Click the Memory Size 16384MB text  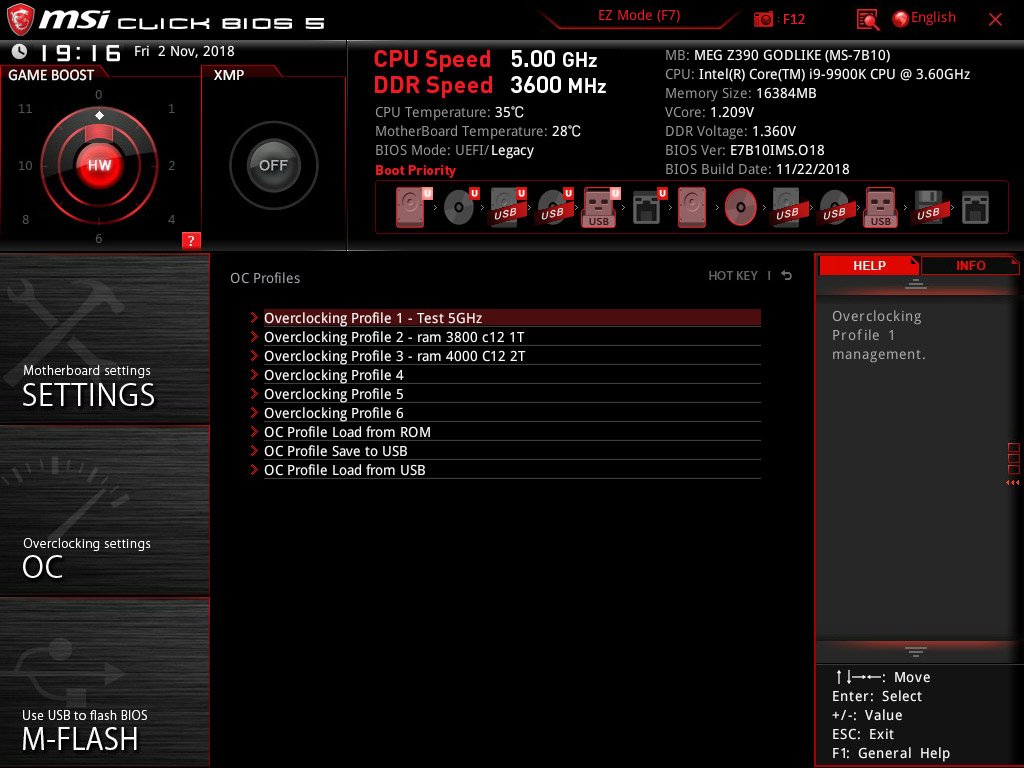(741, 93)
